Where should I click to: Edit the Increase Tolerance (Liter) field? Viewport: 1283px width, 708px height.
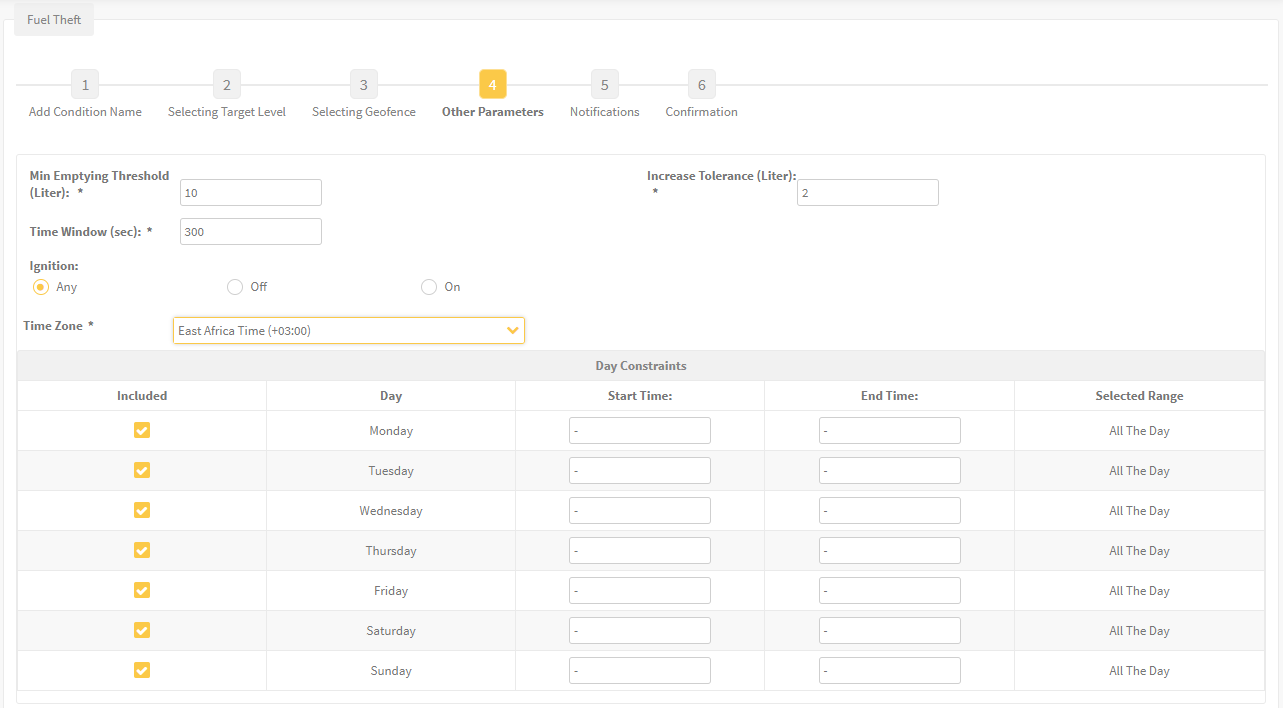pyautogui.click(x=868, y=193)
